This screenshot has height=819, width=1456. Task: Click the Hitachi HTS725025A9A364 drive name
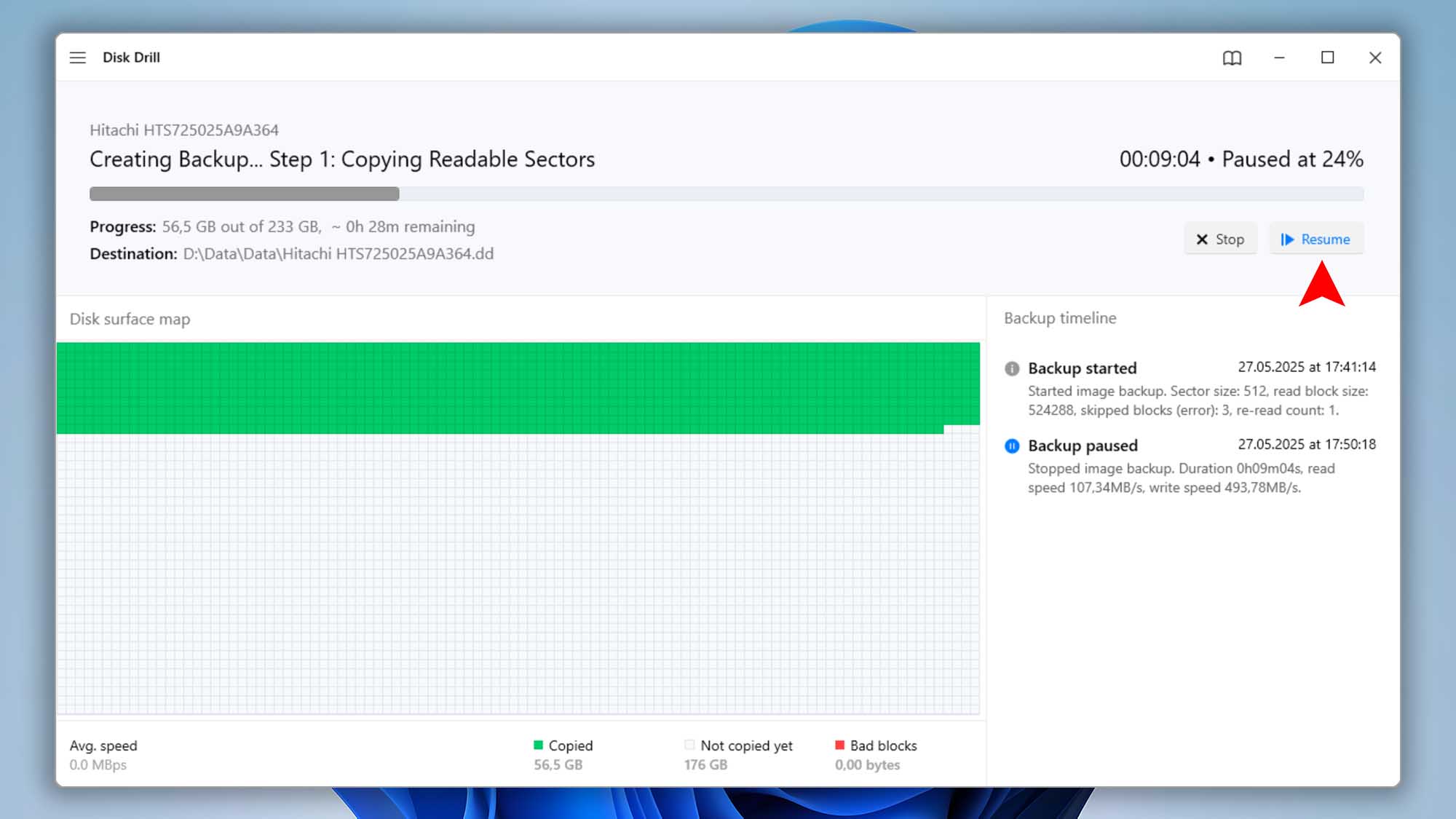[x=184, y=130]
